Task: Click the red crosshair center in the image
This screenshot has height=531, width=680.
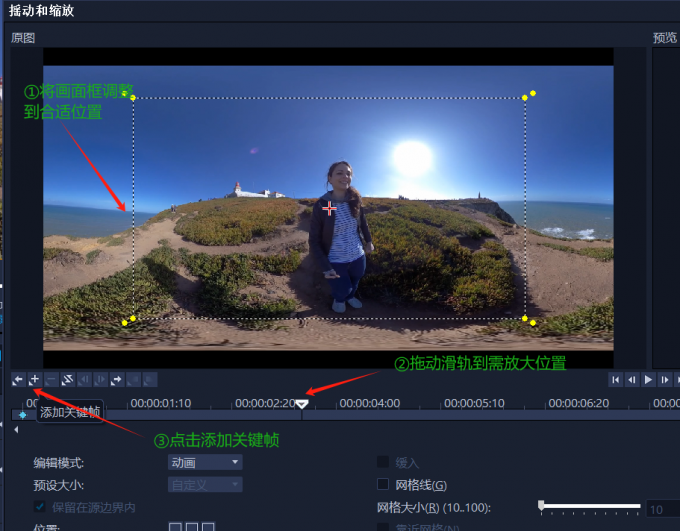Action: click(330, 208)
